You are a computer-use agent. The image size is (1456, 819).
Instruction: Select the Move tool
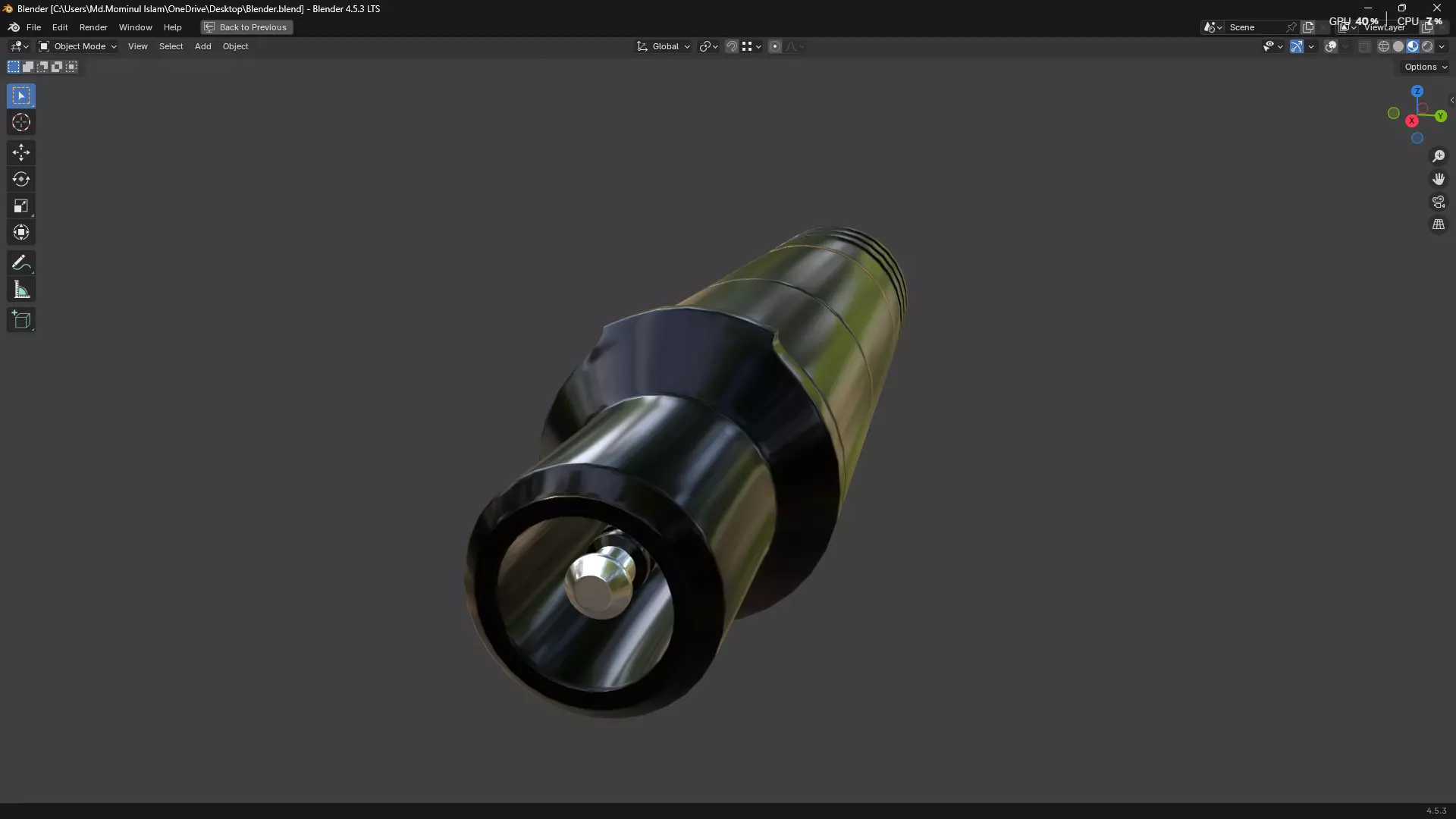pyautogui.click(x=21, y=152)
